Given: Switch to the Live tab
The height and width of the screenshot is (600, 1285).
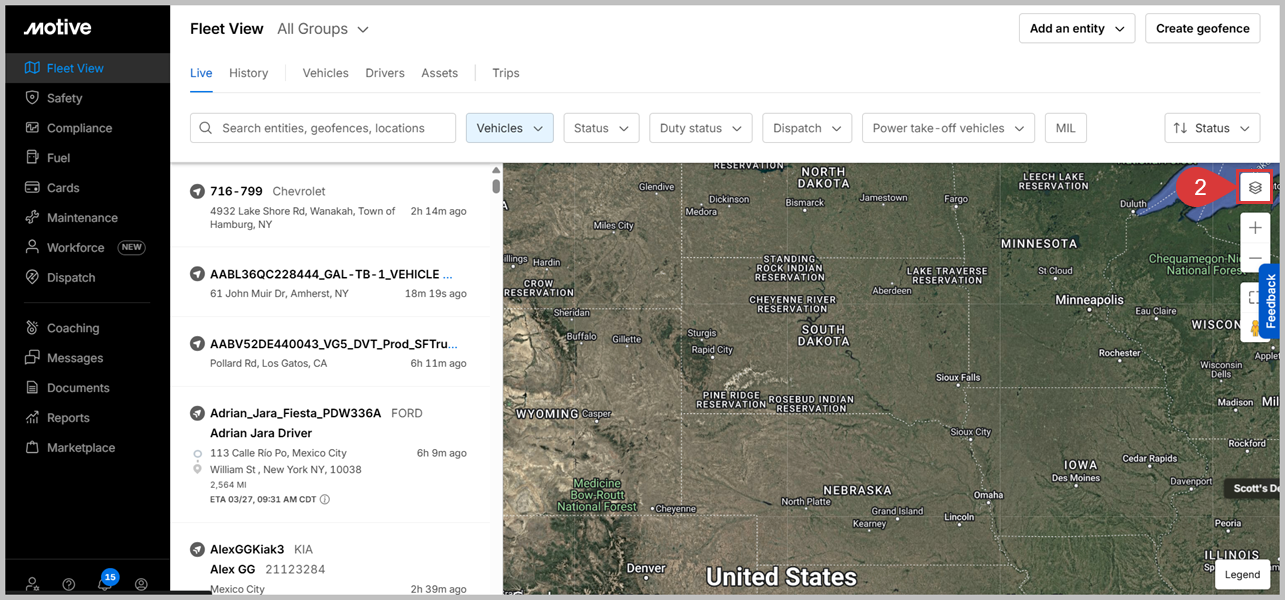Looking at the screenshot, I should [x=201, y=74].
